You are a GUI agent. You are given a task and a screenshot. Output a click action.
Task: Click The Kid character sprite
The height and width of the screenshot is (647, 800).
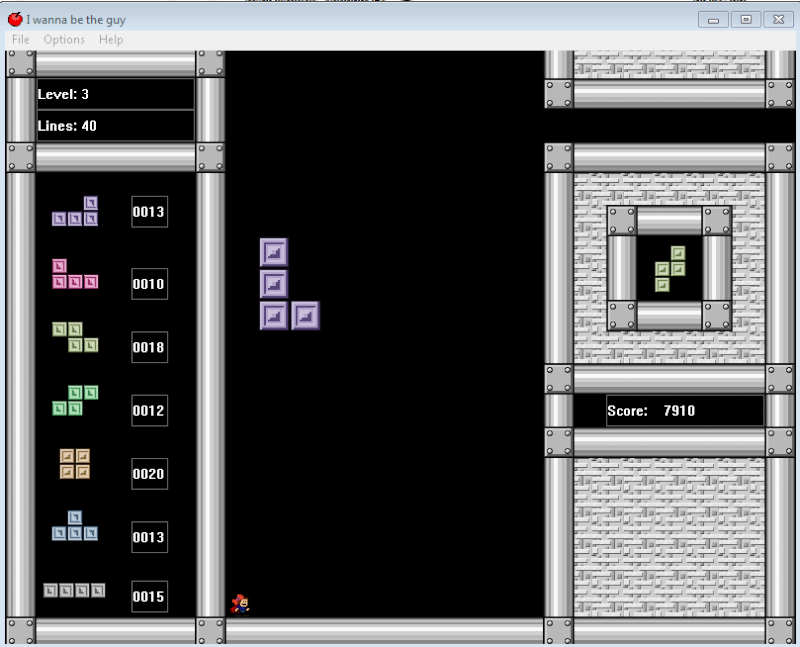tap(240, 605)
